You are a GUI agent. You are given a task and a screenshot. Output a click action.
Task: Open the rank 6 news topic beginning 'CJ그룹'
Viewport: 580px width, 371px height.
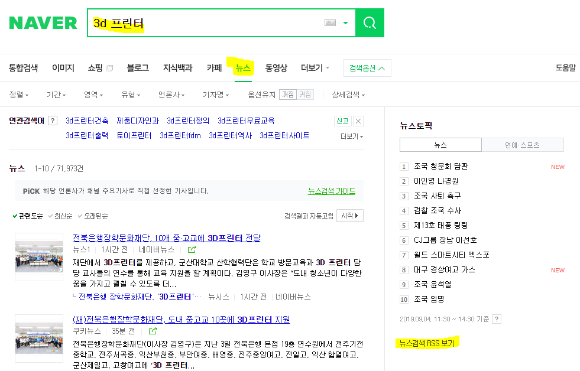tap(445, 240)
